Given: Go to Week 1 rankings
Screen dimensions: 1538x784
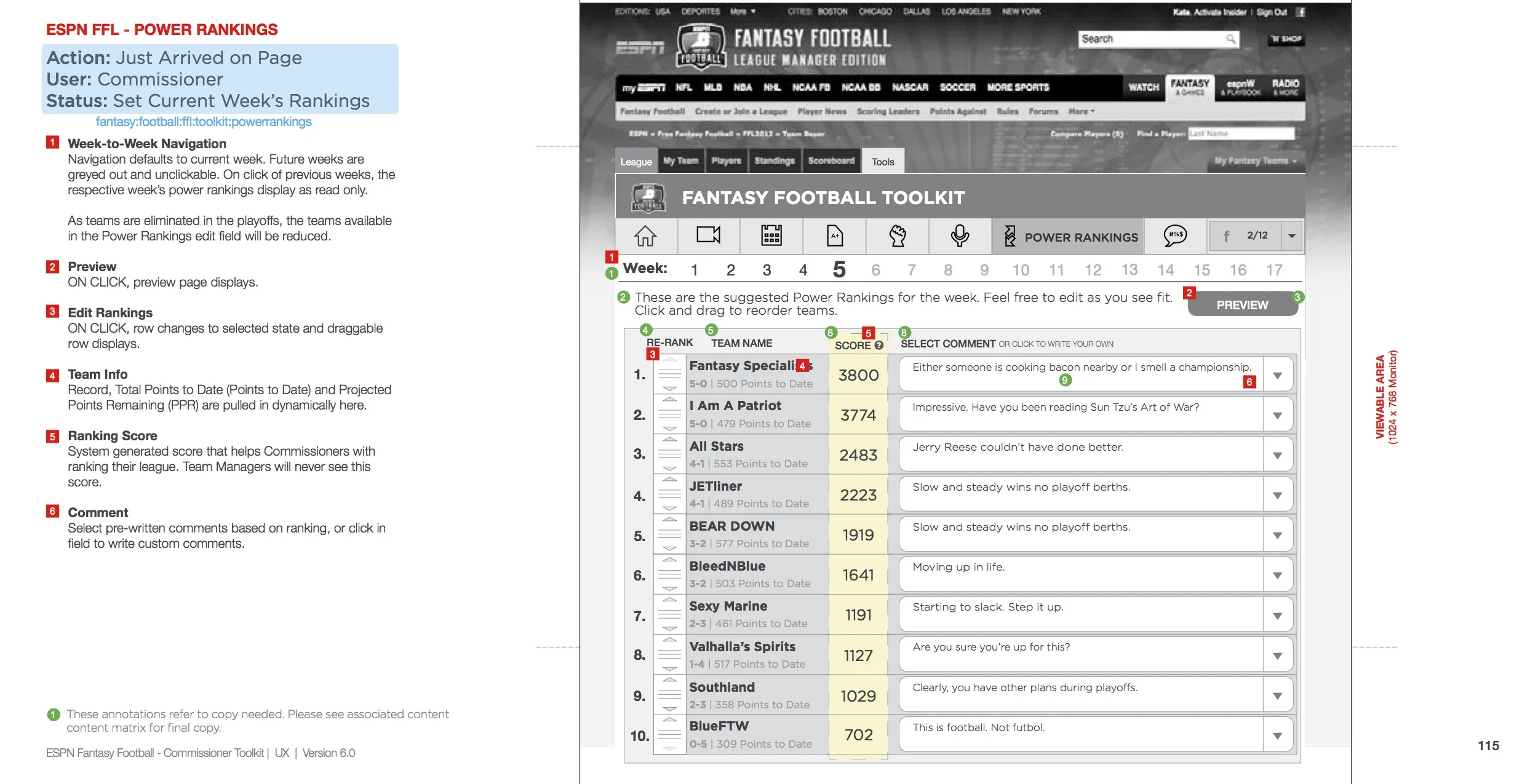Looking at the screenshot, I should pyautogui.click(x=694, y=270).
